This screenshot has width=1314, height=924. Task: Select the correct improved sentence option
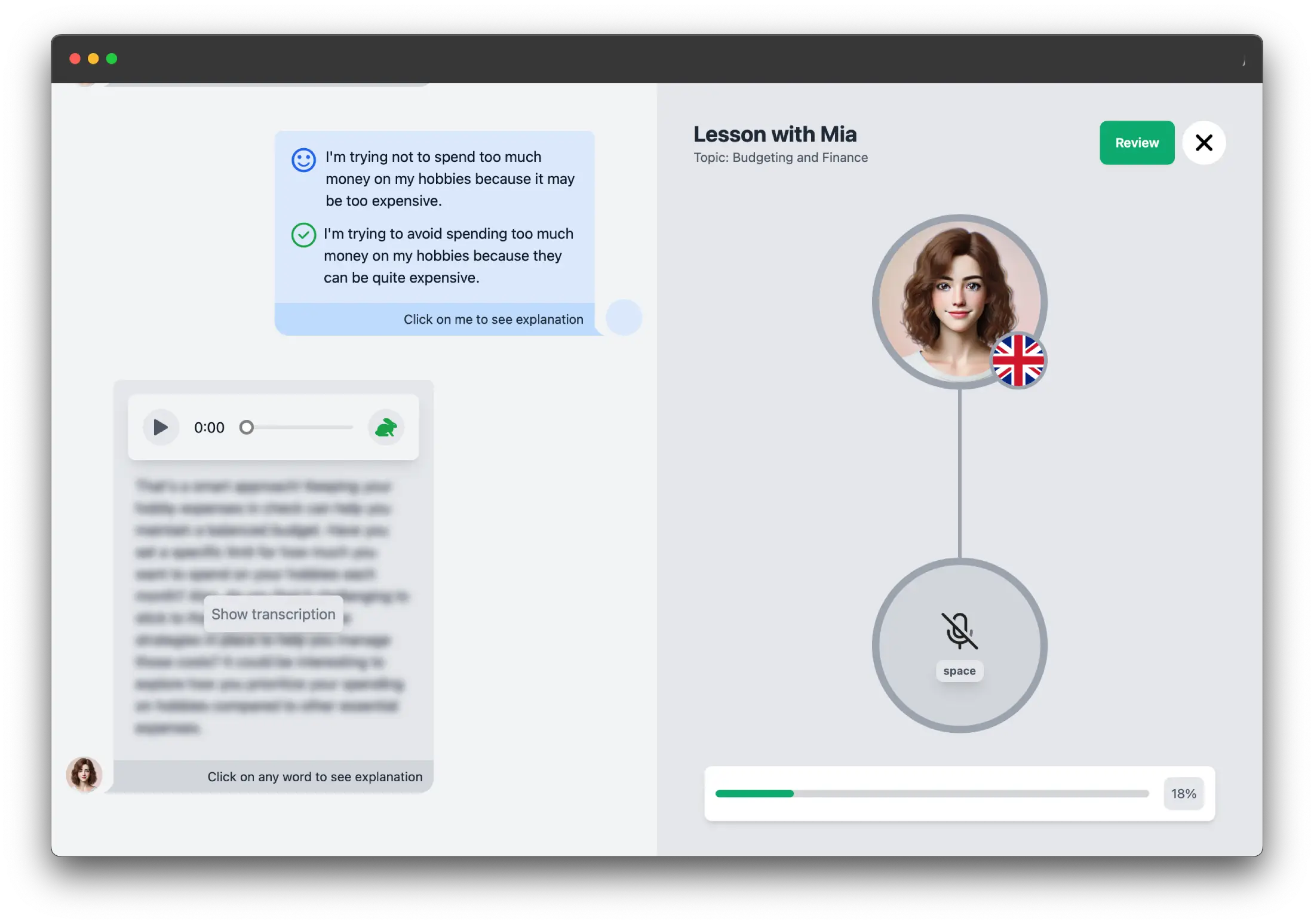click(x=448, y=255)
